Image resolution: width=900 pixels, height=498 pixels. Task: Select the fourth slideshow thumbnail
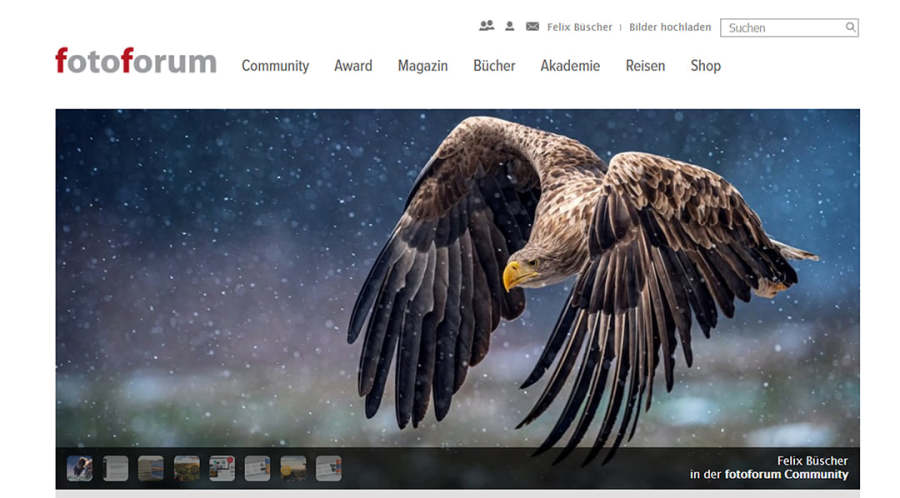(x=186, y=468)
